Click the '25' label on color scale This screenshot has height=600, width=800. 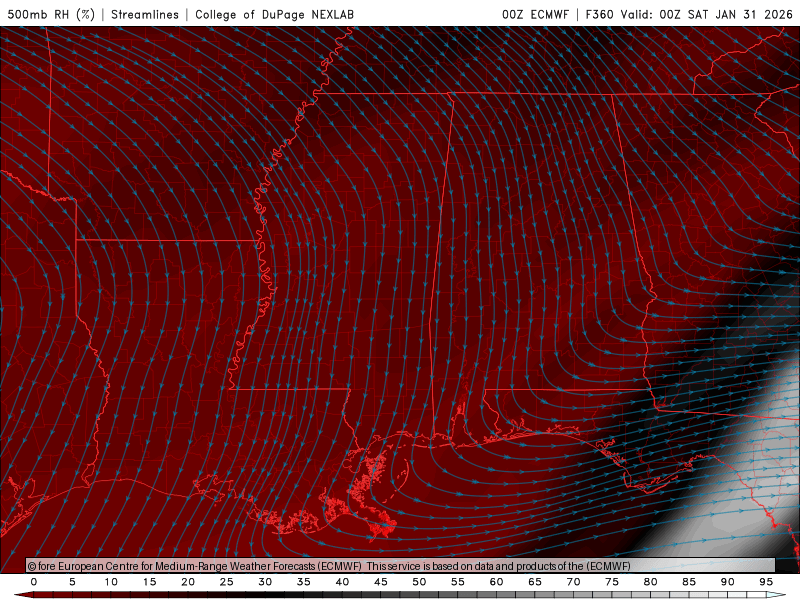(x=227, y=582)
